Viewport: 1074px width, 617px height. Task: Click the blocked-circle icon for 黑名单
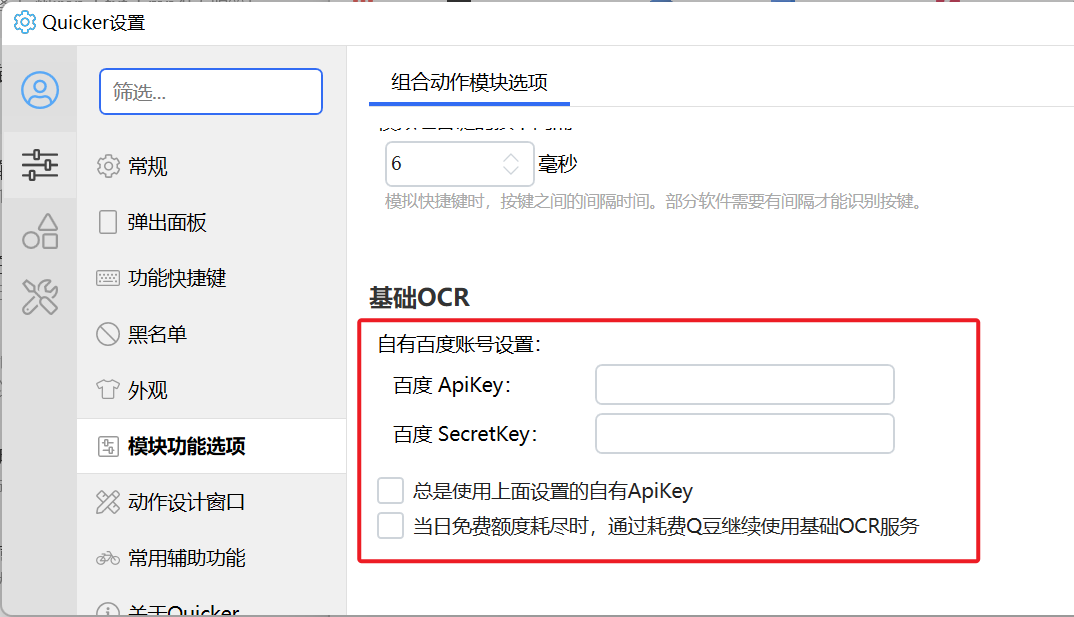(108, 333)
